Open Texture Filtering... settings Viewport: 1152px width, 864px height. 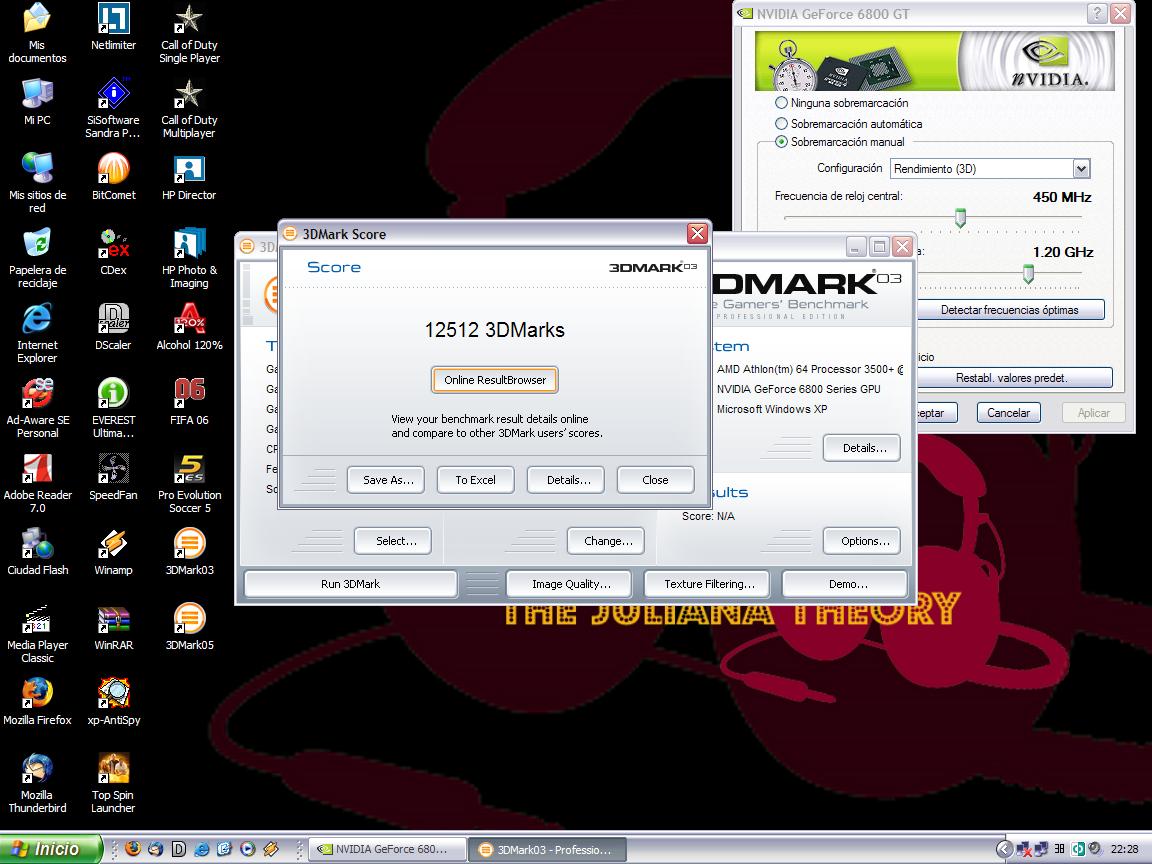[x=709, y=584]
